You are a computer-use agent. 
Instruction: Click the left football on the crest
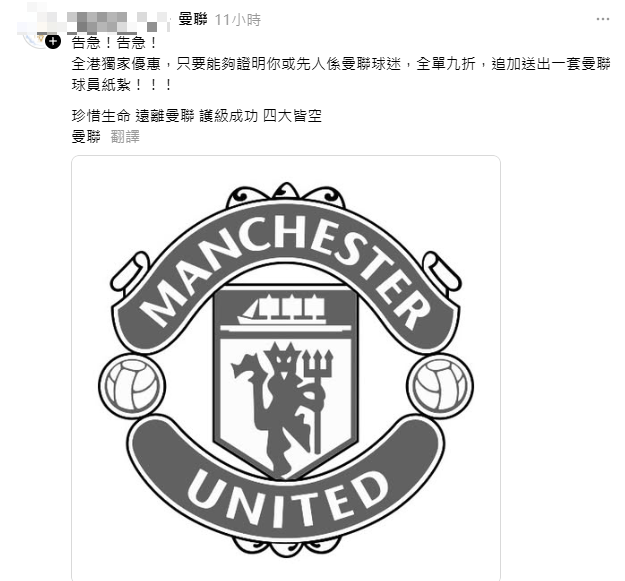point(132,386)
